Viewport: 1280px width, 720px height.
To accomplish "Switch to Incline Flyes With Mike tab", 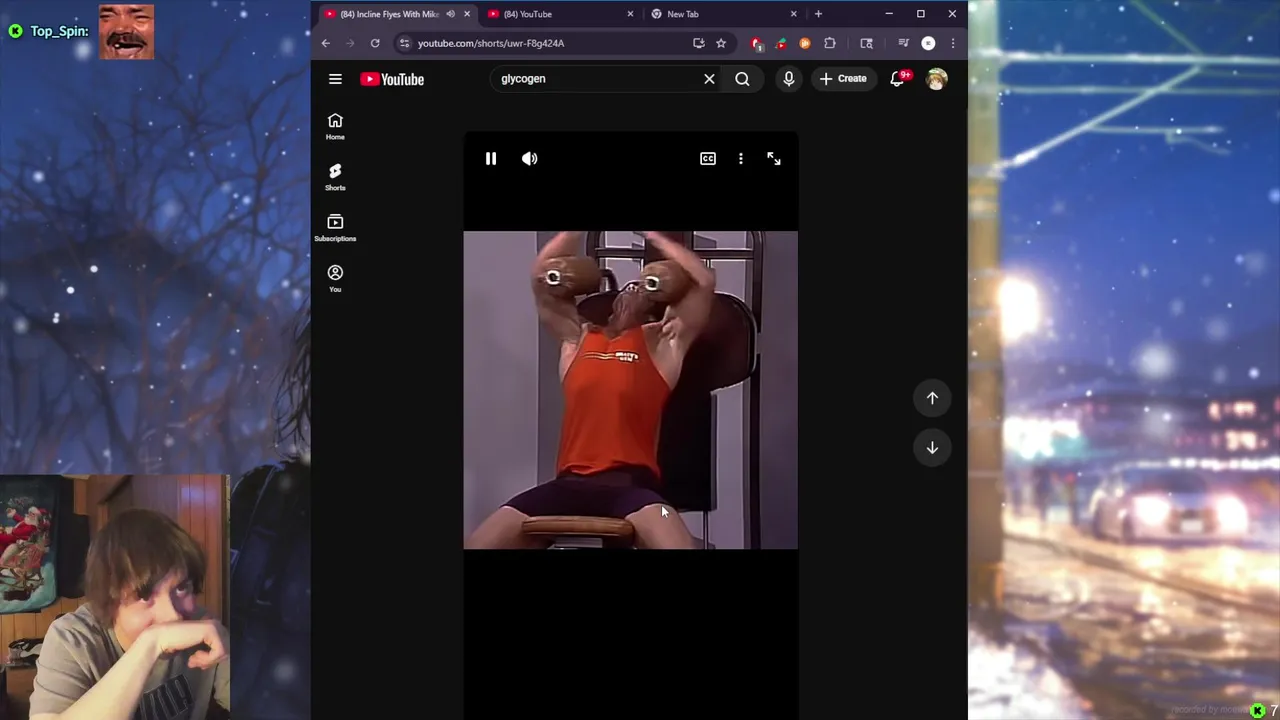I will 390,14.
